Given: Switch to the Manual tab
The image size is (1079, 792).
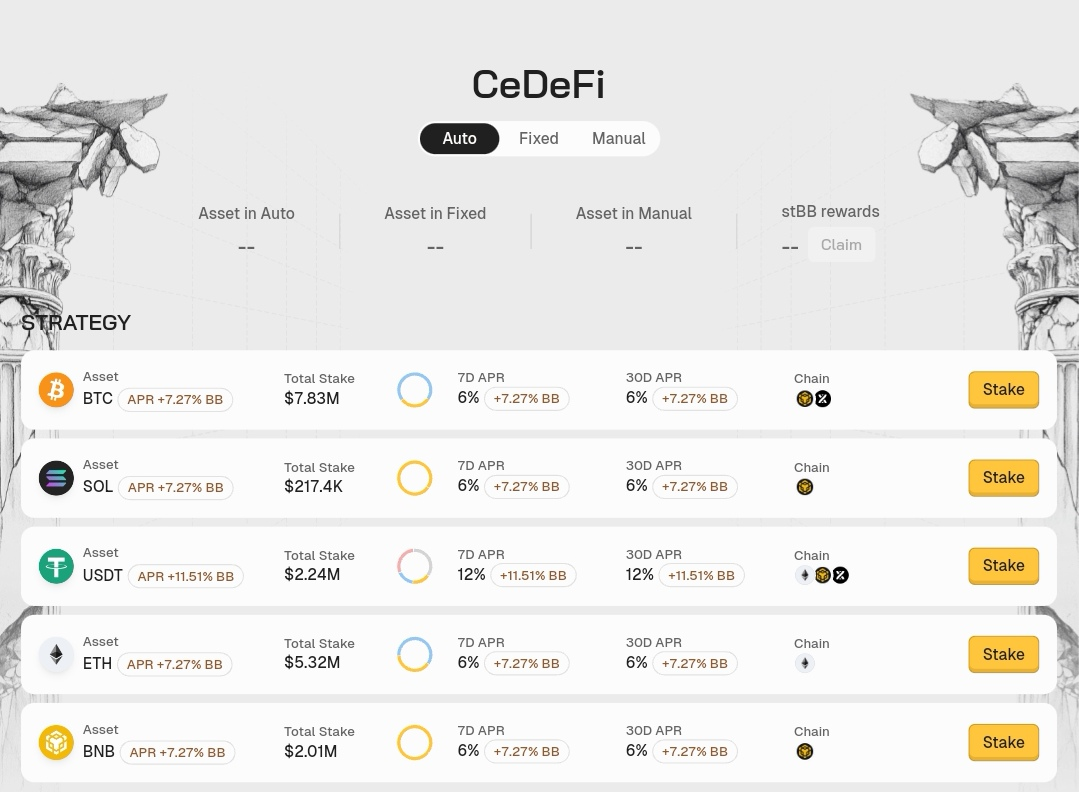Looking at the screenshot, I should (618, 139).
